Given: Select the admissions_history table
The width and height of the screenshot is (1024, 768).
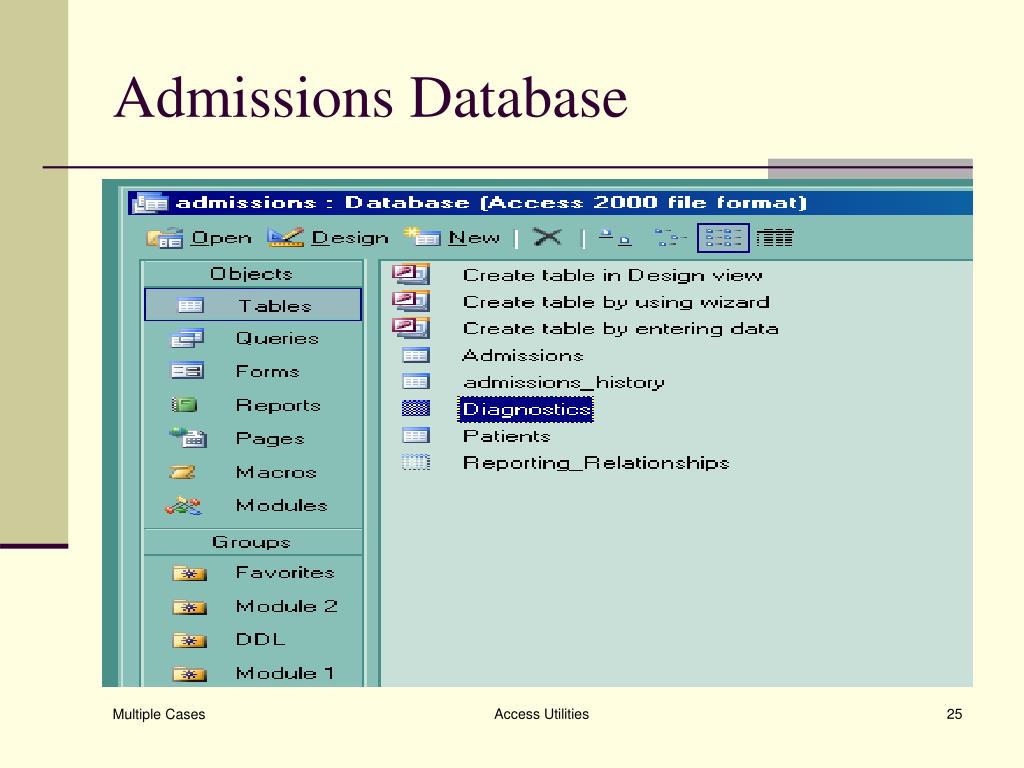Looking at the screenshot, I should click(x=564, y=382).
